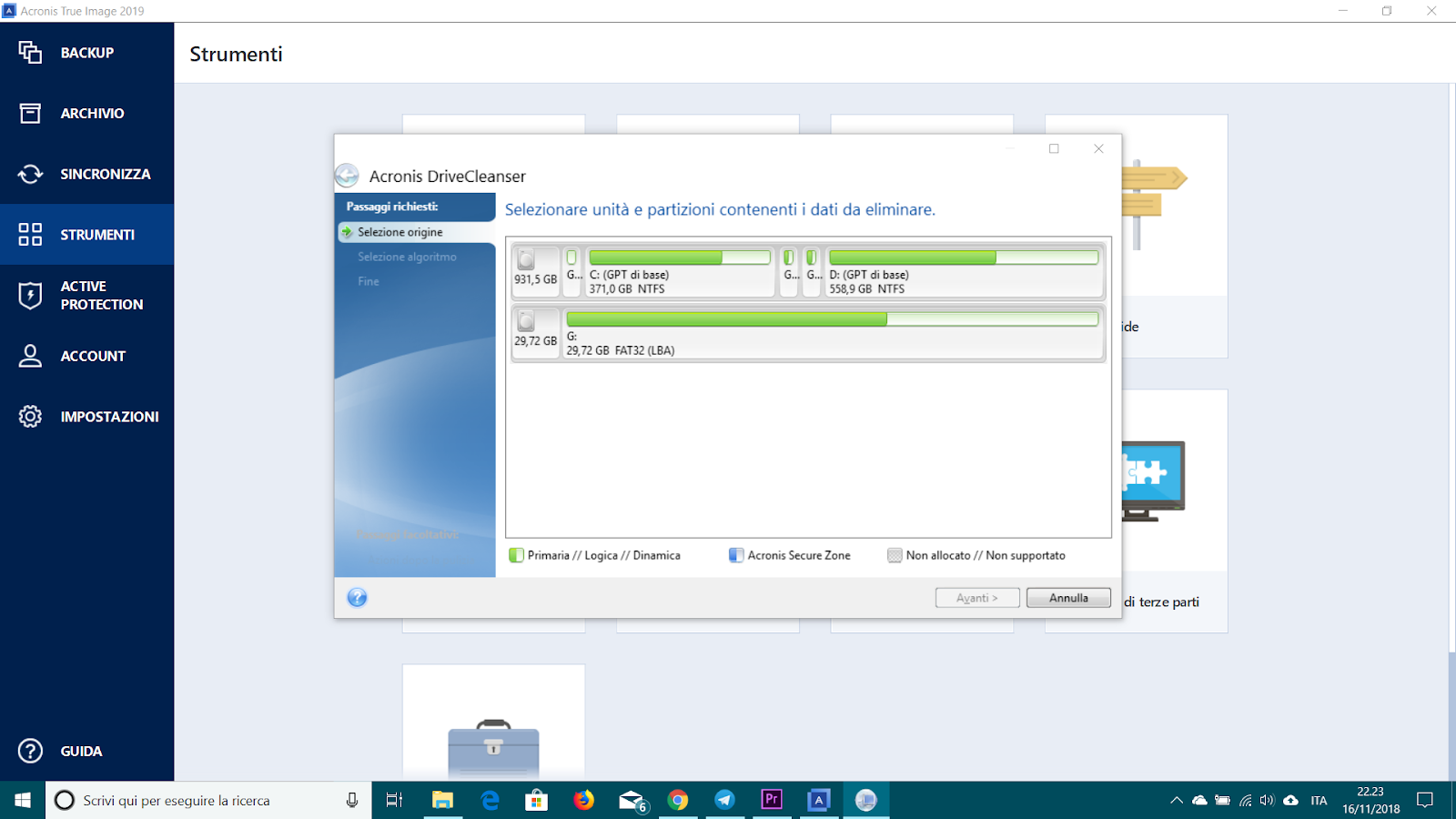Image resolution: width=1456 pixels, height=819 pixels.
Task: Click the toolbox tool card in Strumenti
Action: coord(493,722)
